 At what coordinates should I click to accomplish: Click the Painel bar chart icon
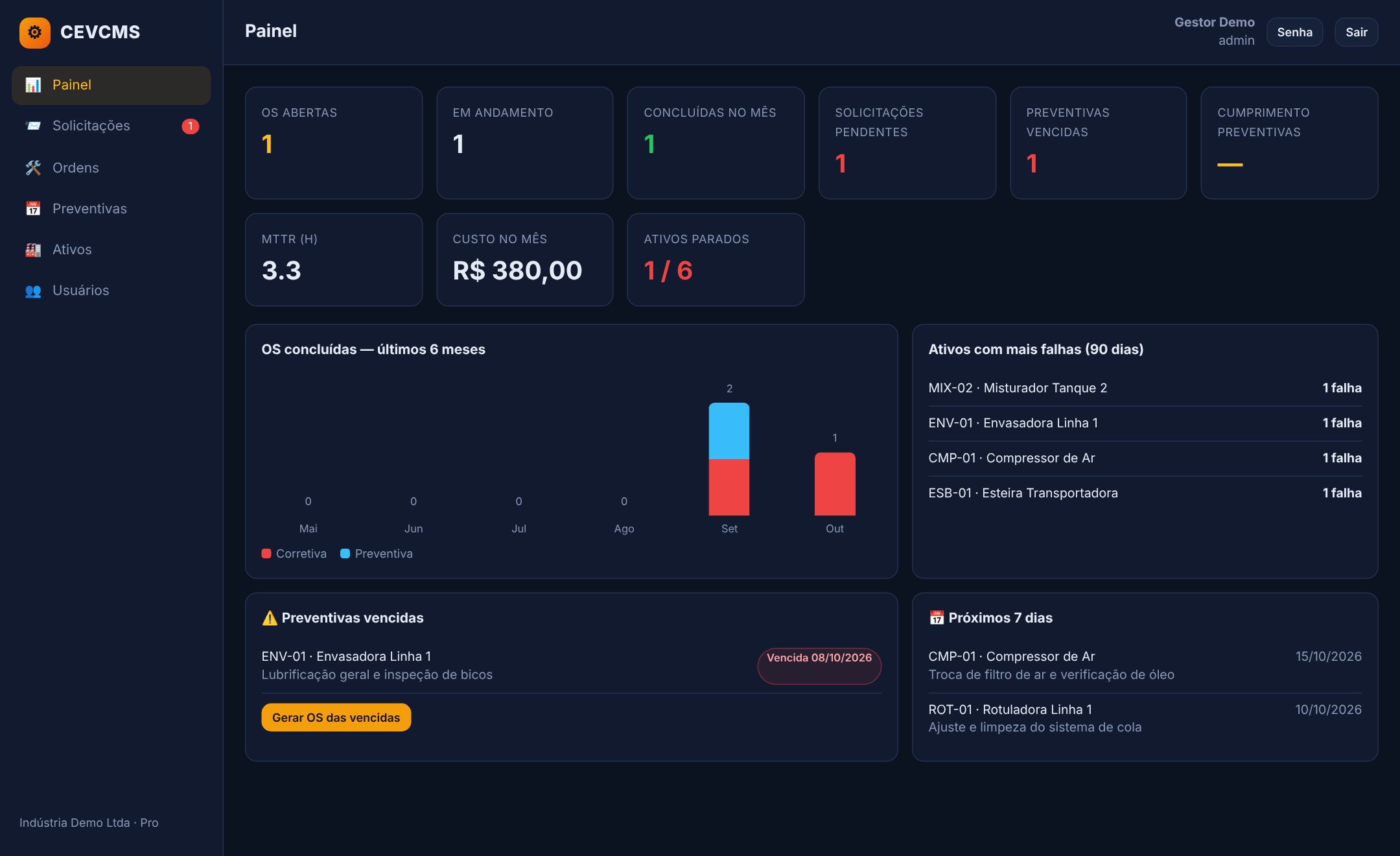[33, 85]
